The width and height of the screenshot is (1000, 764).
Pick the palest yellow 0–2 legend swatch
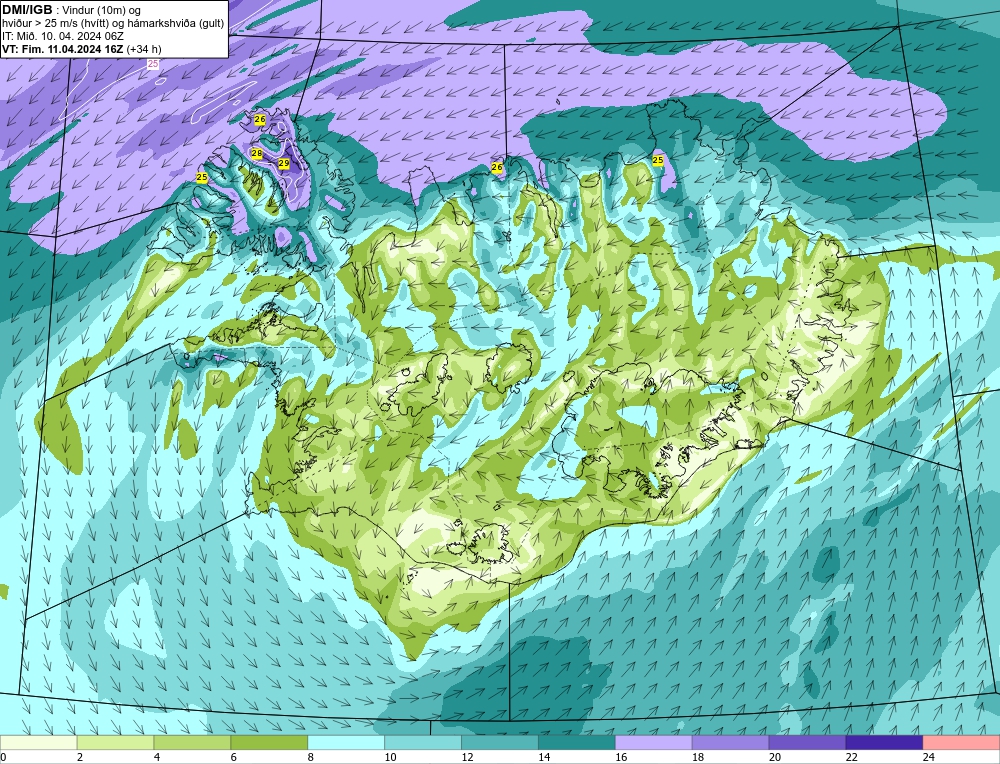tap(38, 743)
